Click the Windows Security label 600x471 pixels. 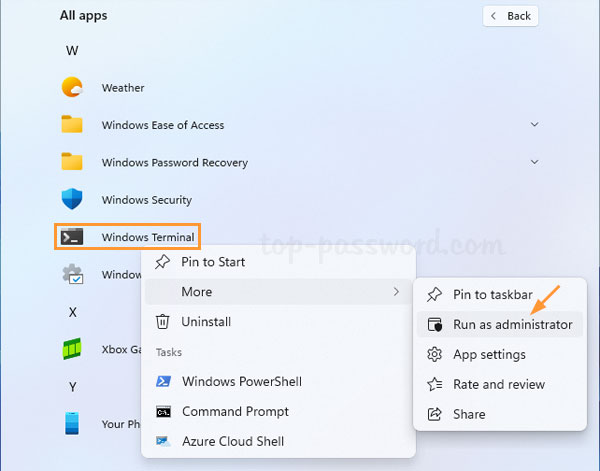[147, 200]
